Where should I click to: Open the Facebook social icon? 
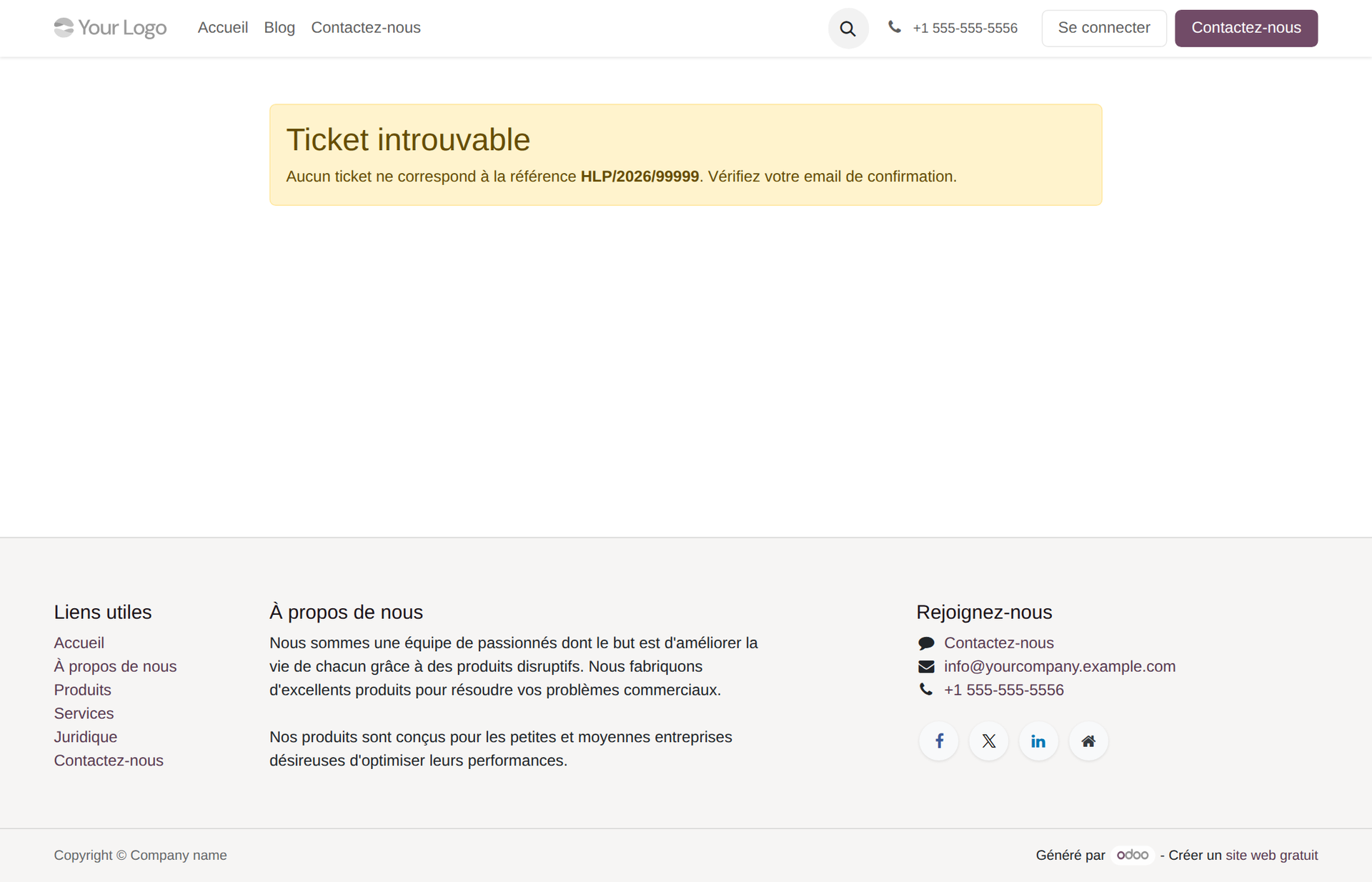[x=938, y=741]
